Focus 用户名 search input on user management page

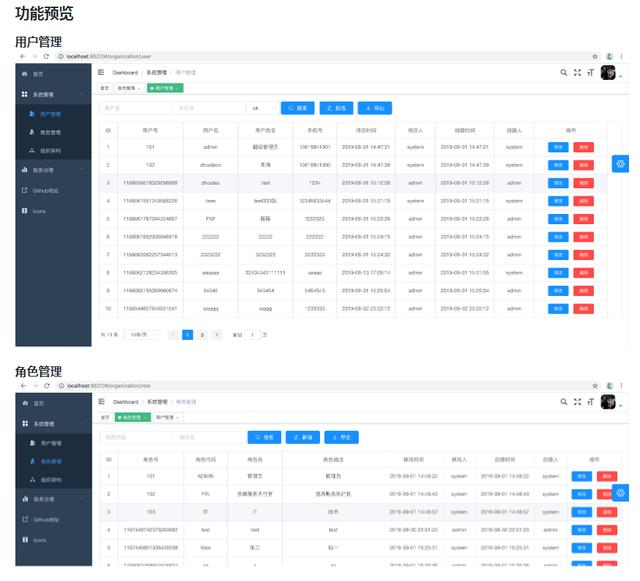click(135, 108)
